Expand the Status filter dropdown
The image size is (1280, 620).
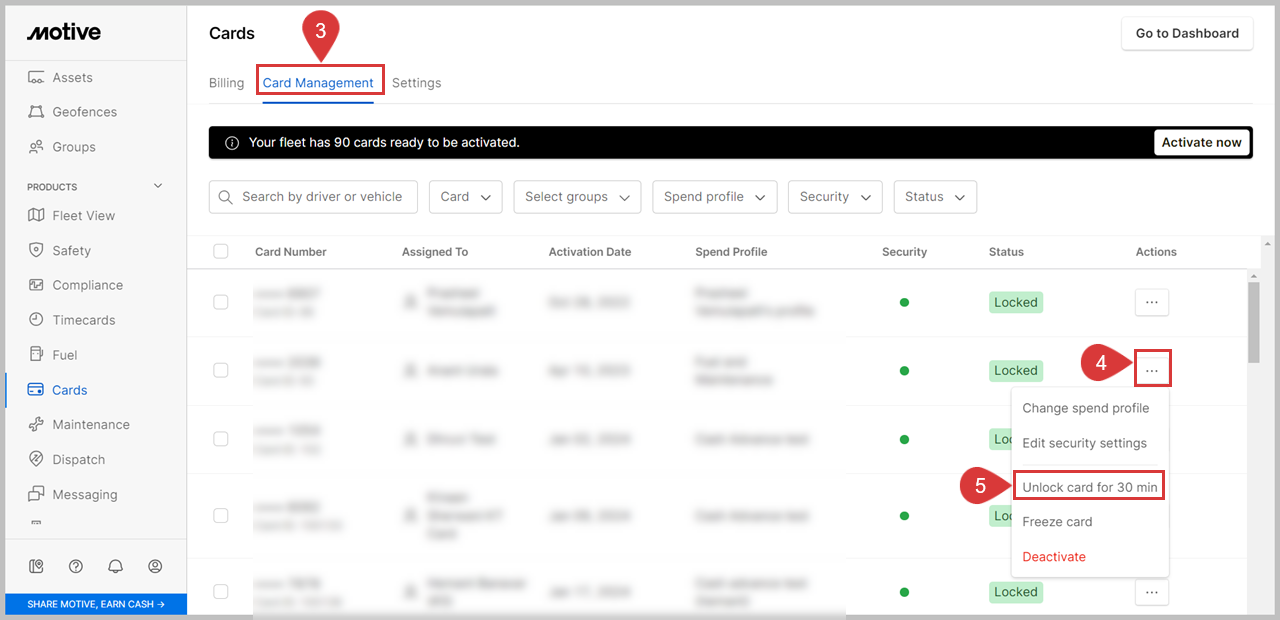point(934,197)
